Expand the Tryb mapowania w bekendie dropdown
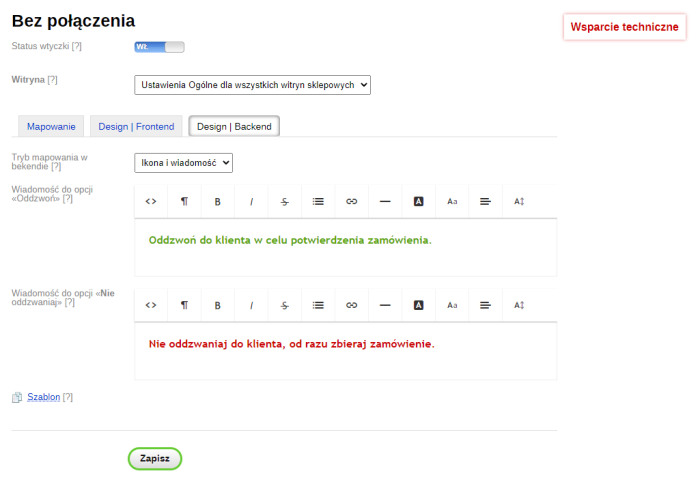This screenshot has width=700, height=482. pyautogui.click(x=183, y=162)
